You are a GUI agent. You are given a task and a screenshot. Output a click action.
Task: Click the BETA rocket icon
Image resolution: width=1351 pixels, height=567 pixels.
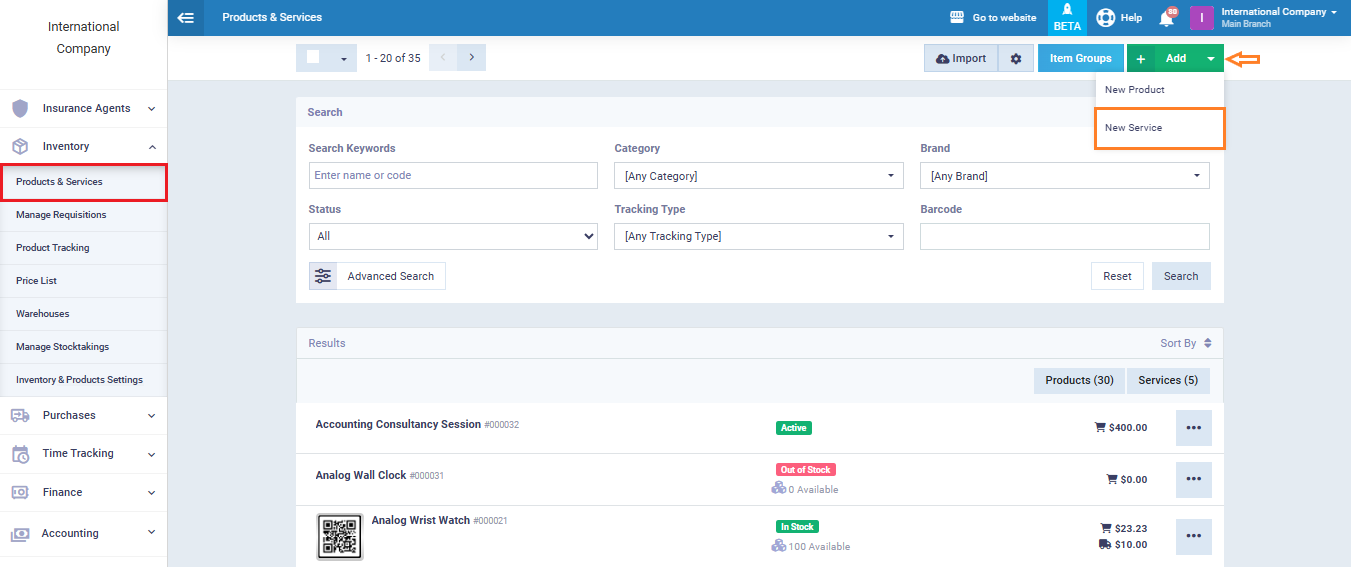[x=1067, y=17]
